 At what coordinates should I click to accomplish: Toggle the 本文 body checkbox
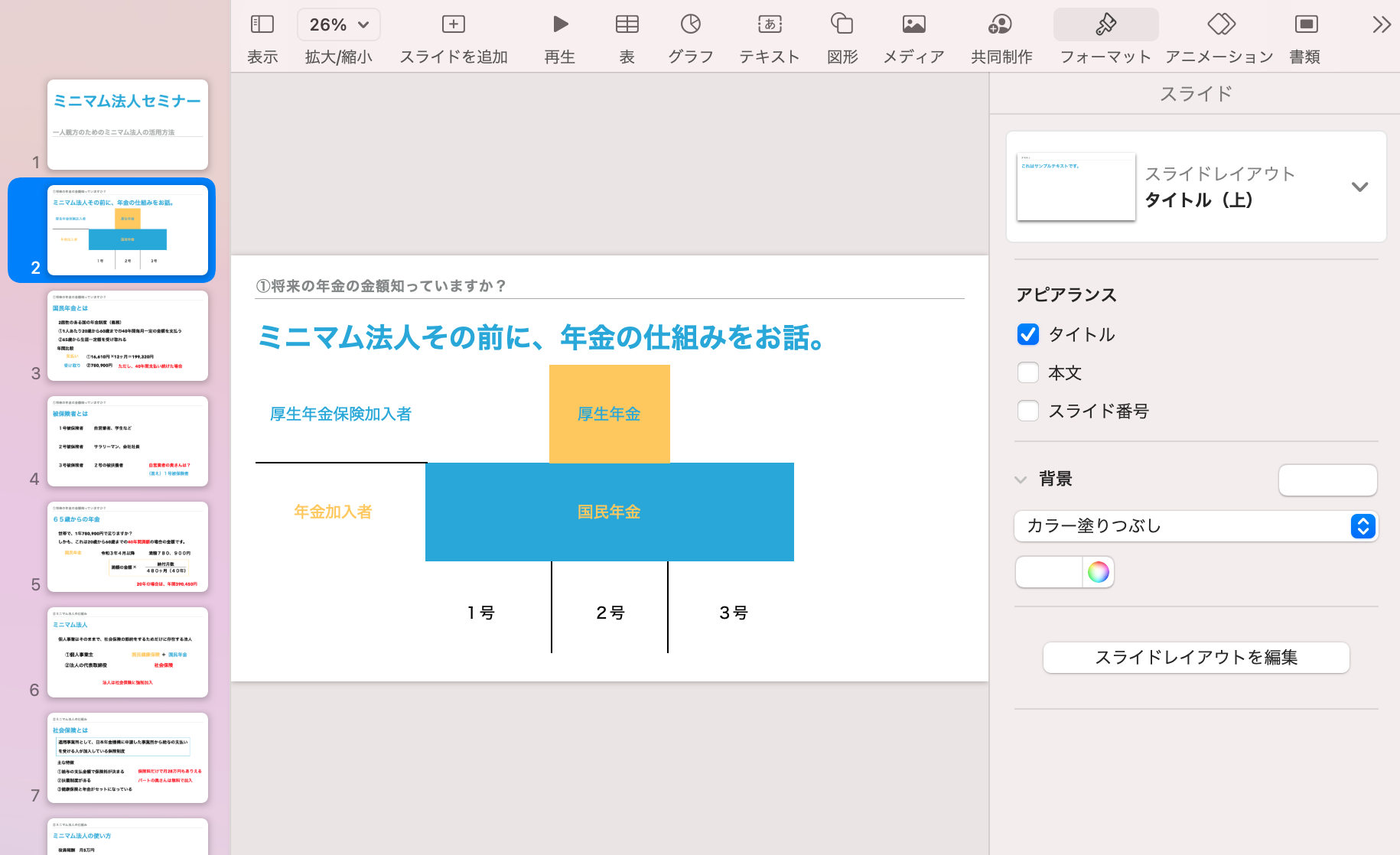(x=1028, y=372)
